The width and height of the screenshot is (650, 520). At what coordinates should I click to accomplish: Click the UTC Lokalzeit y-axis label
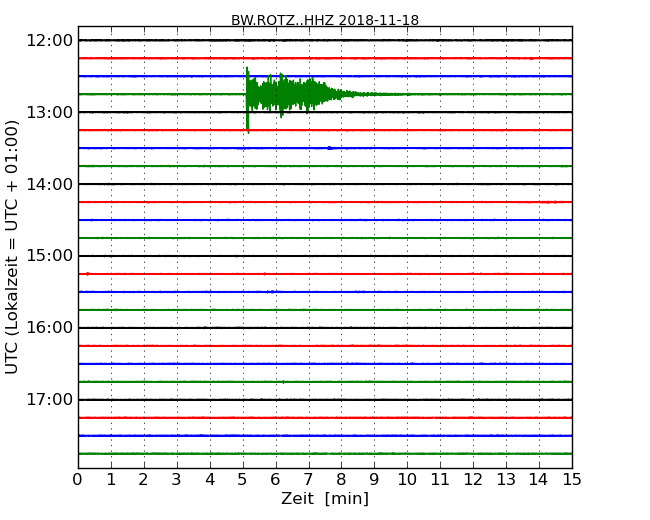(x=12, y=247)
